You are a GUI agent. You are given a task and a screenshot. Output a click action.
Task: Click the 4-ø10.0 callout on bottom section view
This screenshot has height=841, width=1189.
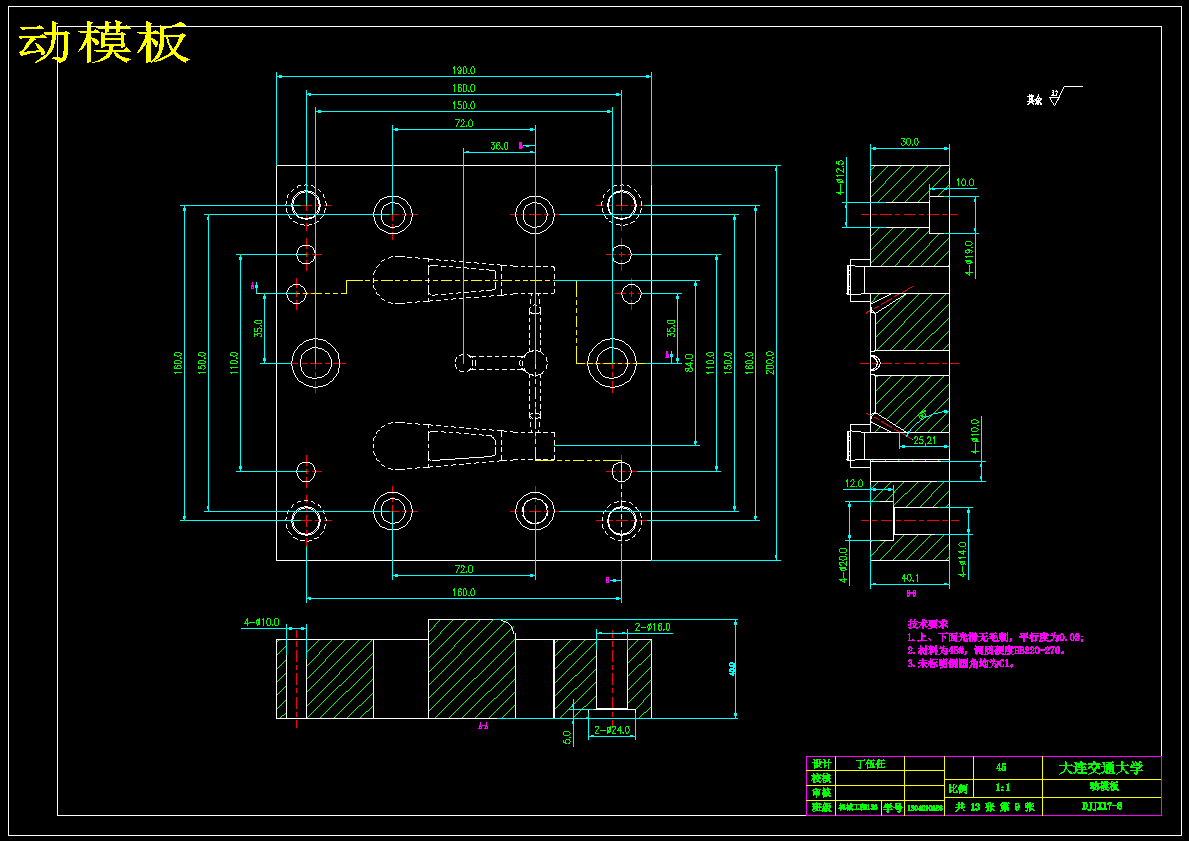click(261, 623)
